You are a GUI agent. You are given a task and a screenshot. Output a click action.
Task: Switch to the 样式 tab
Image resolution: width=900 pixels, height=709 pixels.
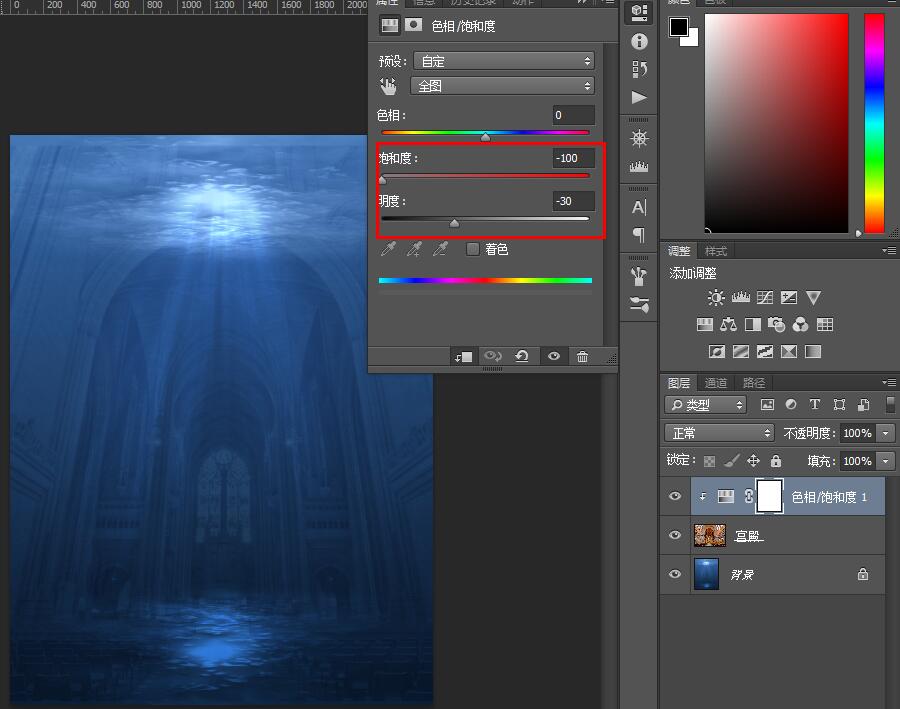(x=715, y=251)
